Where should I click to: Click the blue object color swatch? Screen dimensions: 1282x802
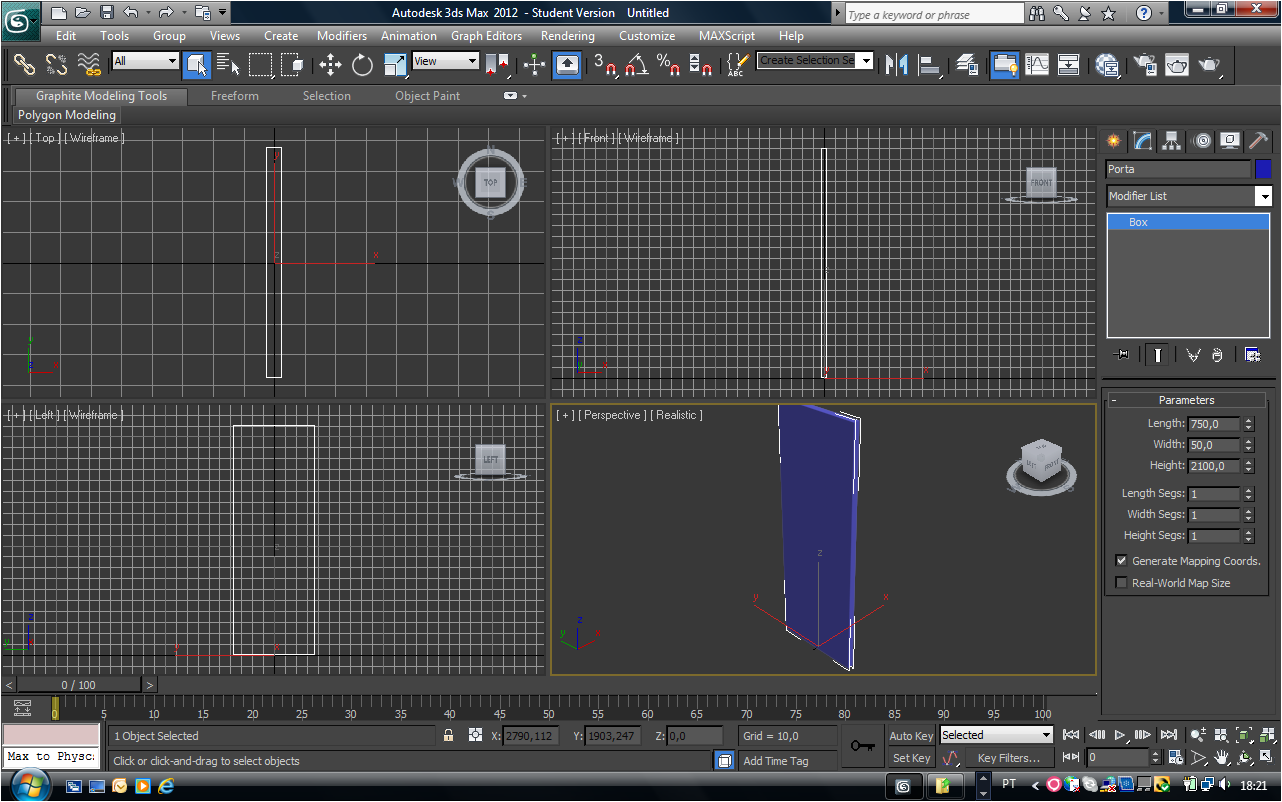click(1263, 169)
